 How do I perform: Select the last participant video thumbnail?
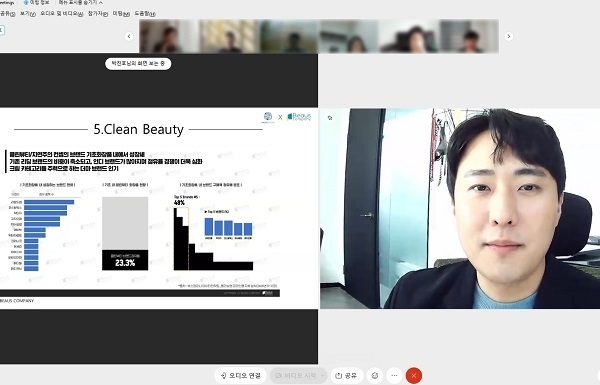[469, 36]
